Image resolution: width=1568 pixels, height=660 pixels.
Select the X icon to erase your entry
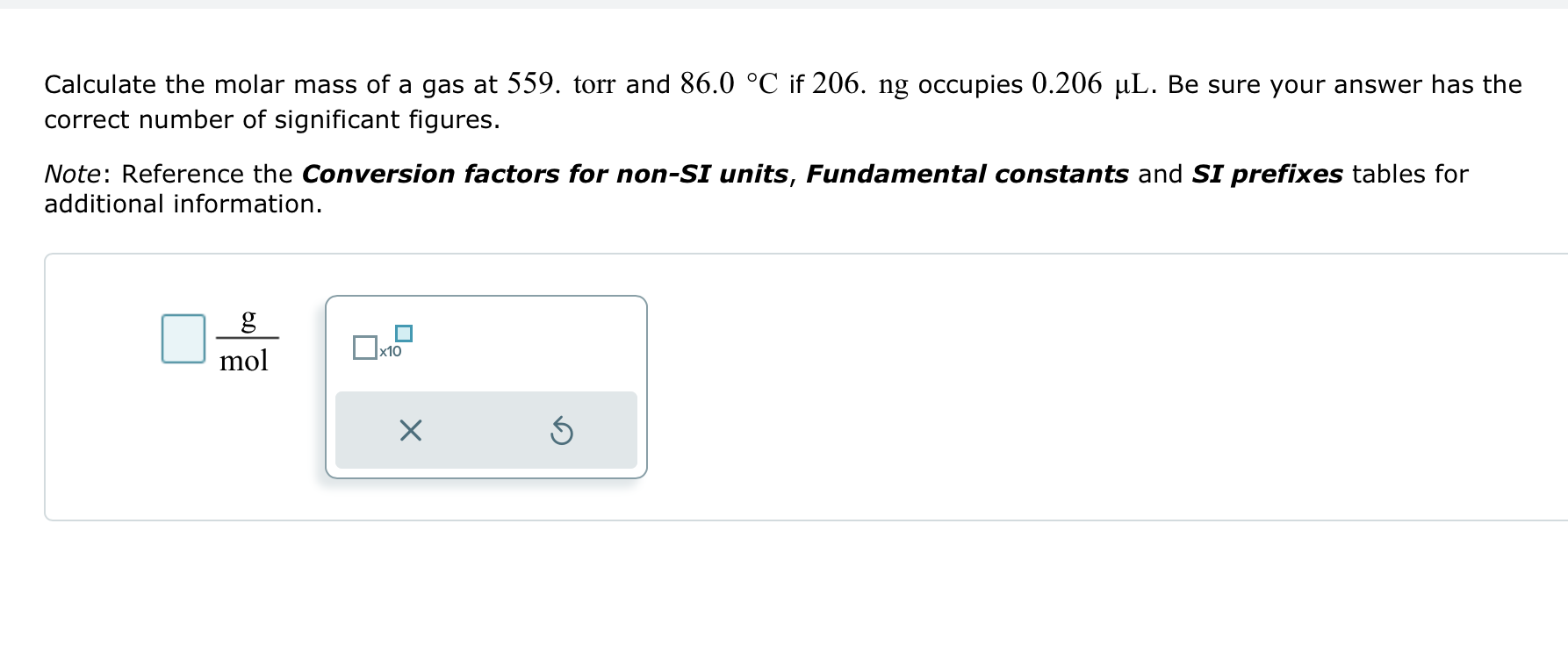[x=409, y=430]
